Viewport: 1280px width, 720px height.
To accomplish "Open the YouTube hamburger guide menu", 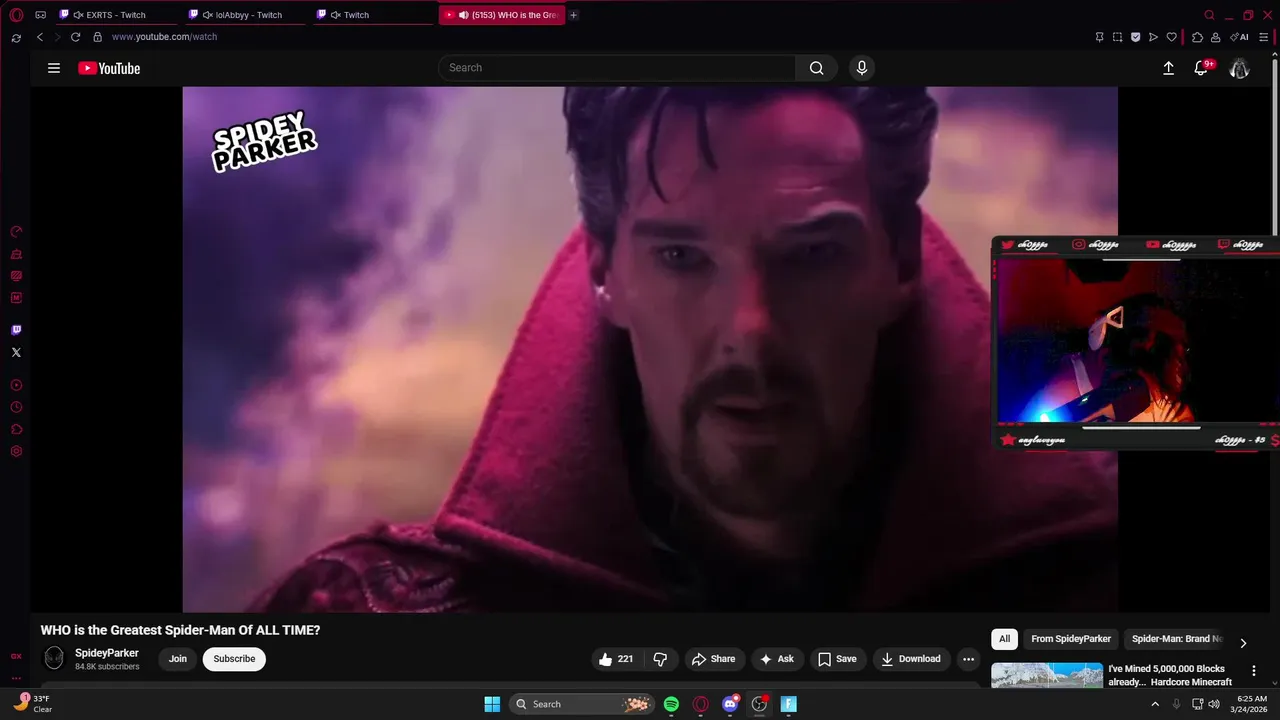I will [54, 68].
